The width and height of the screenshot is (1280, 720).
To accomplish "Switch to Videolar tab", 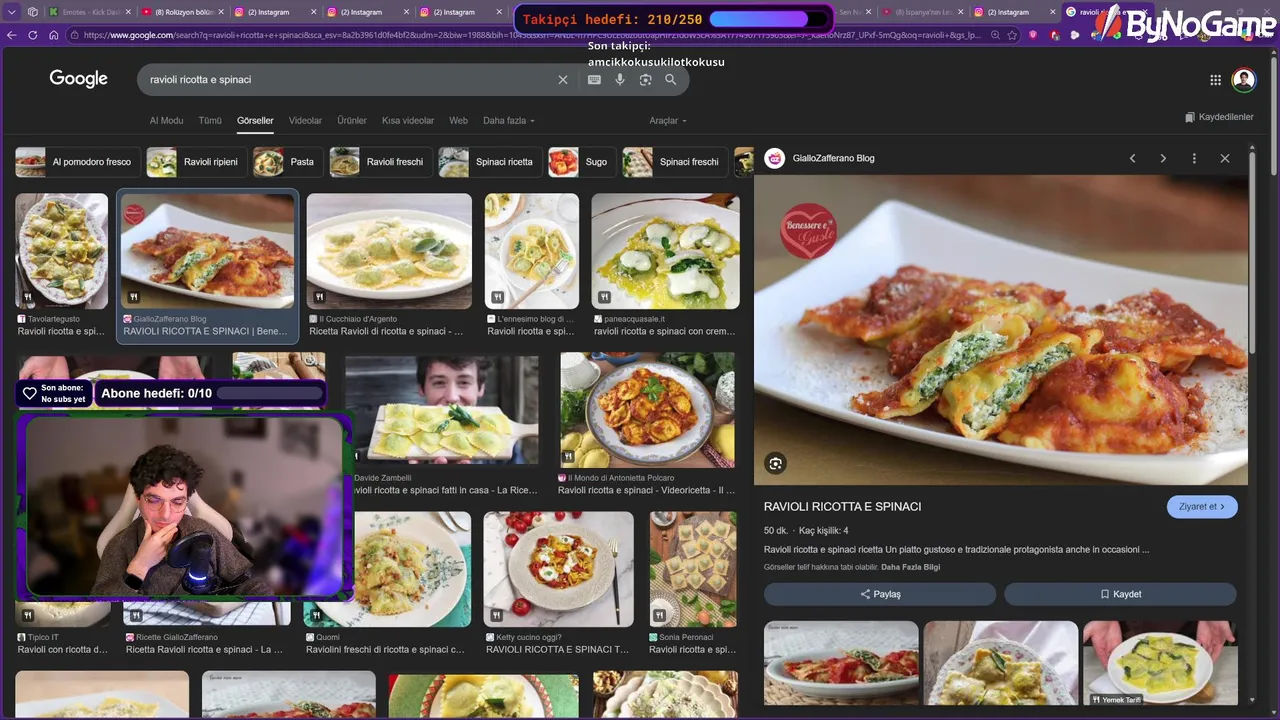I will 305,120.
